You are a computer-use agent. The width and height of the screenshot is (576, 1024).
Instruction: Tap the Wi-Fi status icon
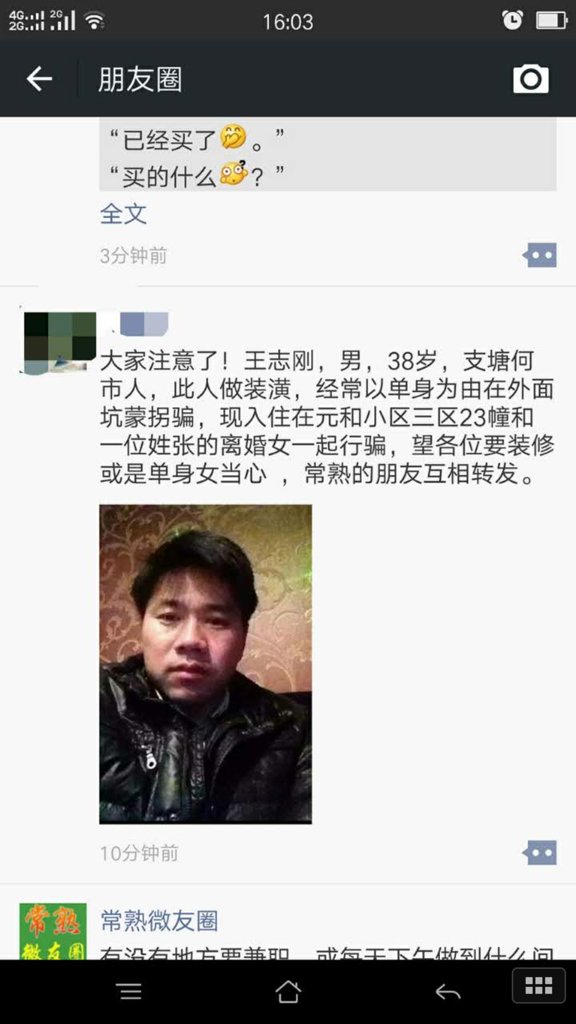pyautogui.click(x=95, y=21)
